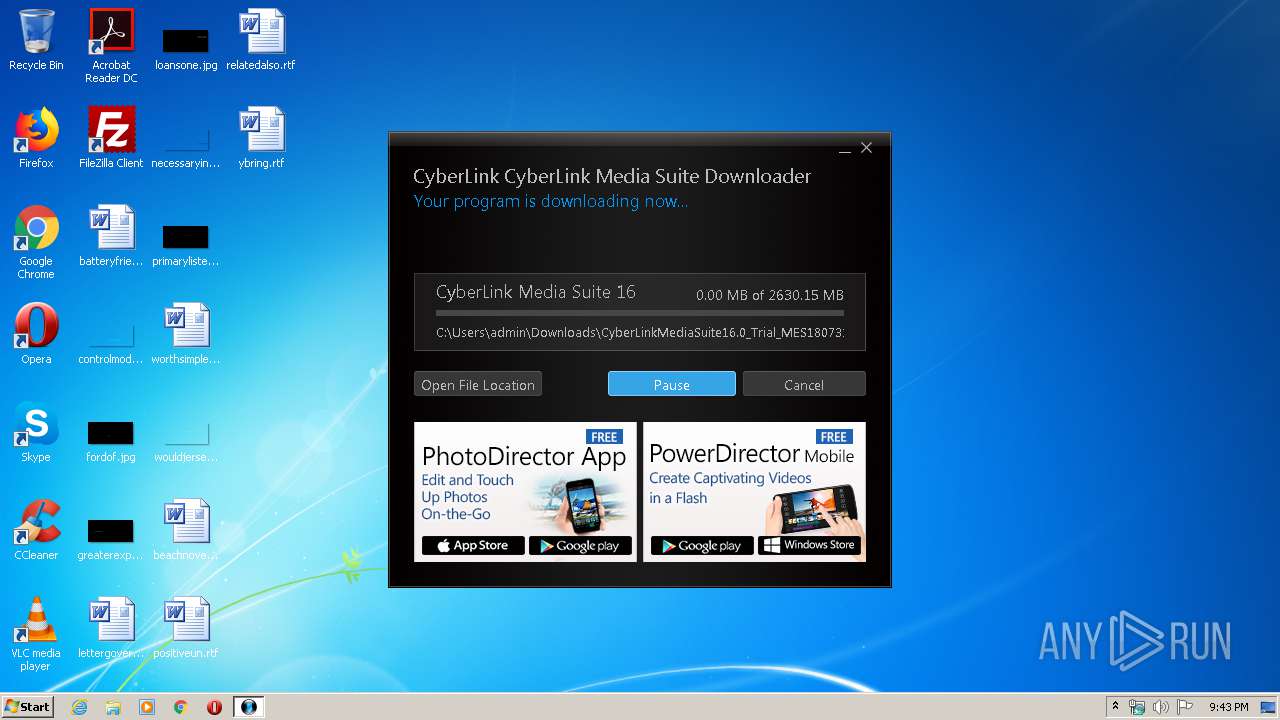Launch VLC media player shortcut

[36, 634]
